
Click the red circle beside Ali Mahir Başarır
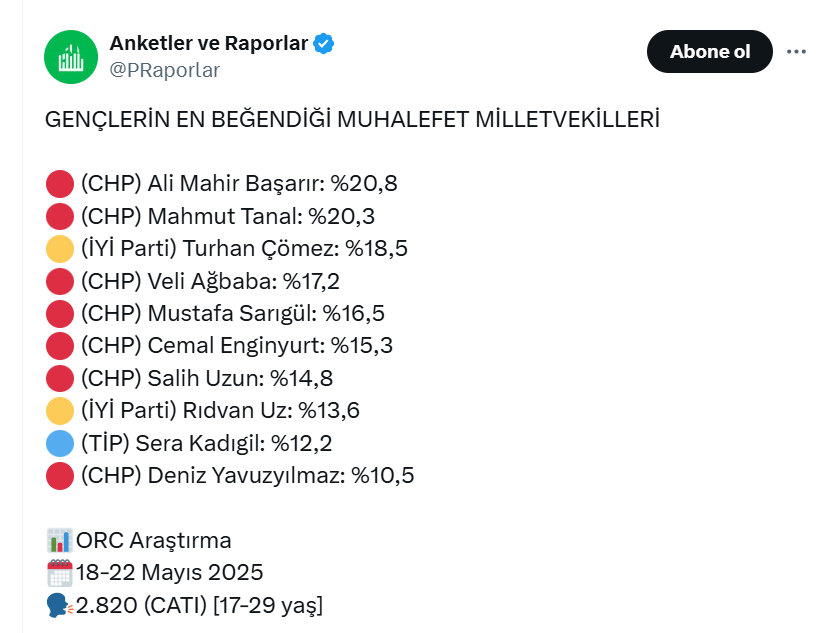coord(60,184)
